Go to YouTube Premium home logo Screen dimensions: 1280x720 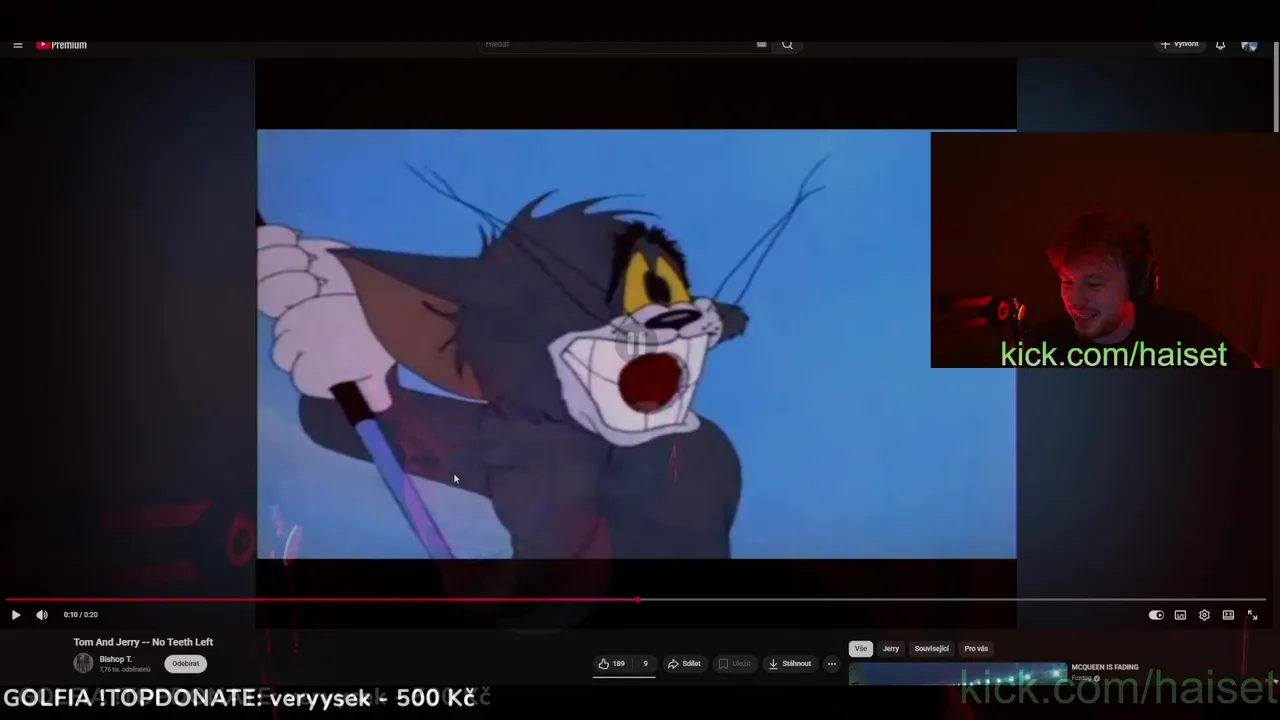(62, 45)
